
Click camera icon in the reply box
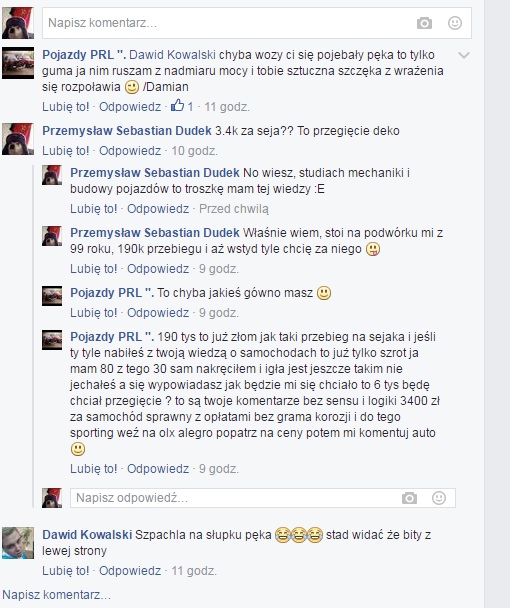pos(409,498)
